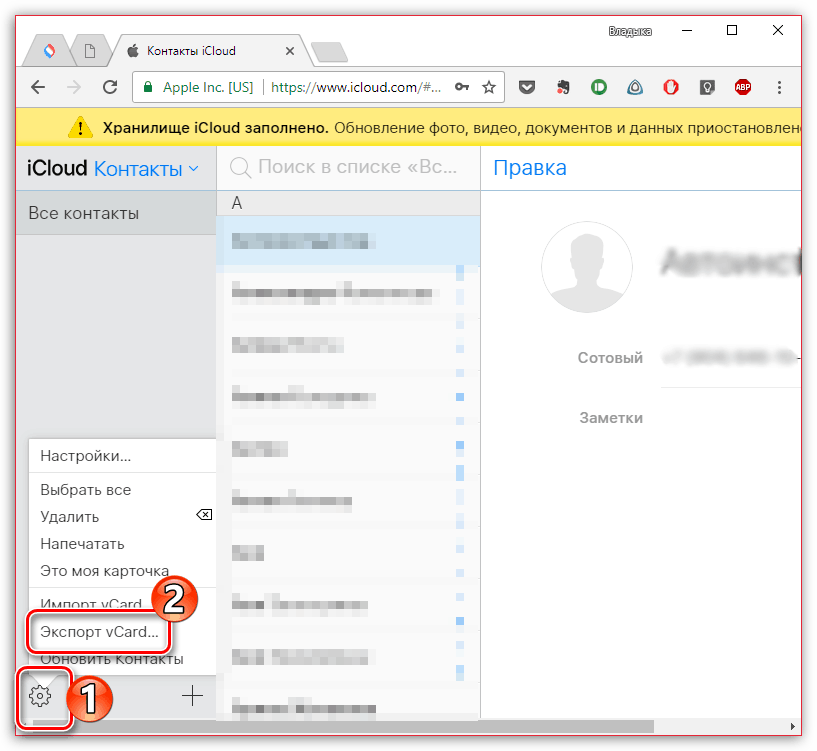Select the Все контакты group
This screenshot has height=751, width=817.
116,213
